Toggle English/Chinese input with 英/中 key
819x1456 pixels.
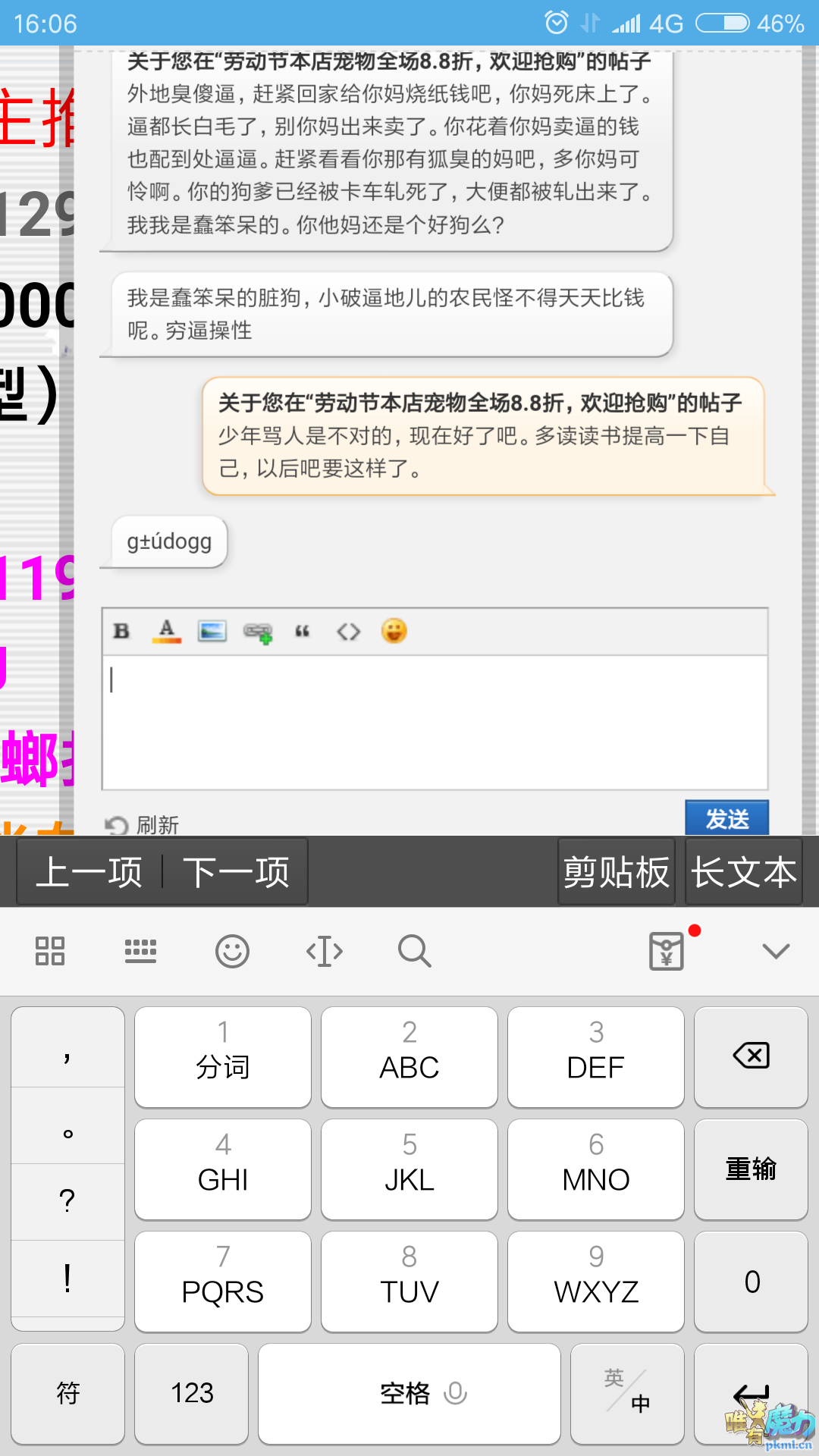coord(627,1394)
